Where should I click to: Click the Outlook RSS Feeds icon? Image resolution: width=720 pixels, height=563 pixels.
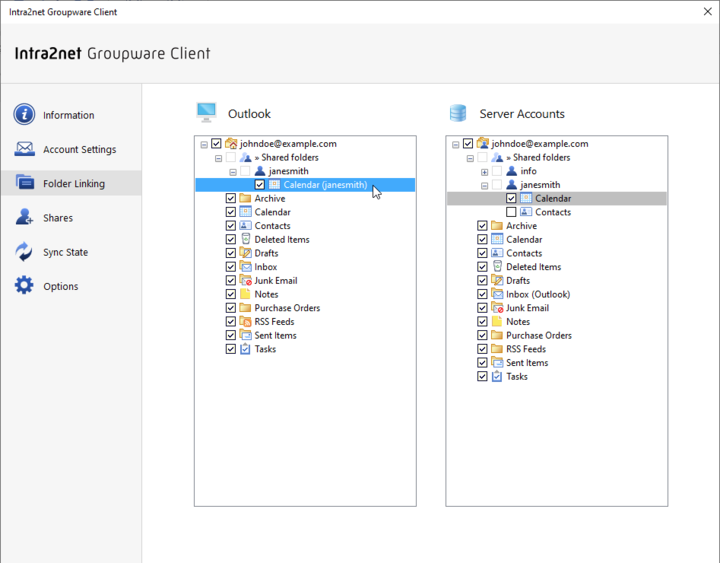[246, 321]
